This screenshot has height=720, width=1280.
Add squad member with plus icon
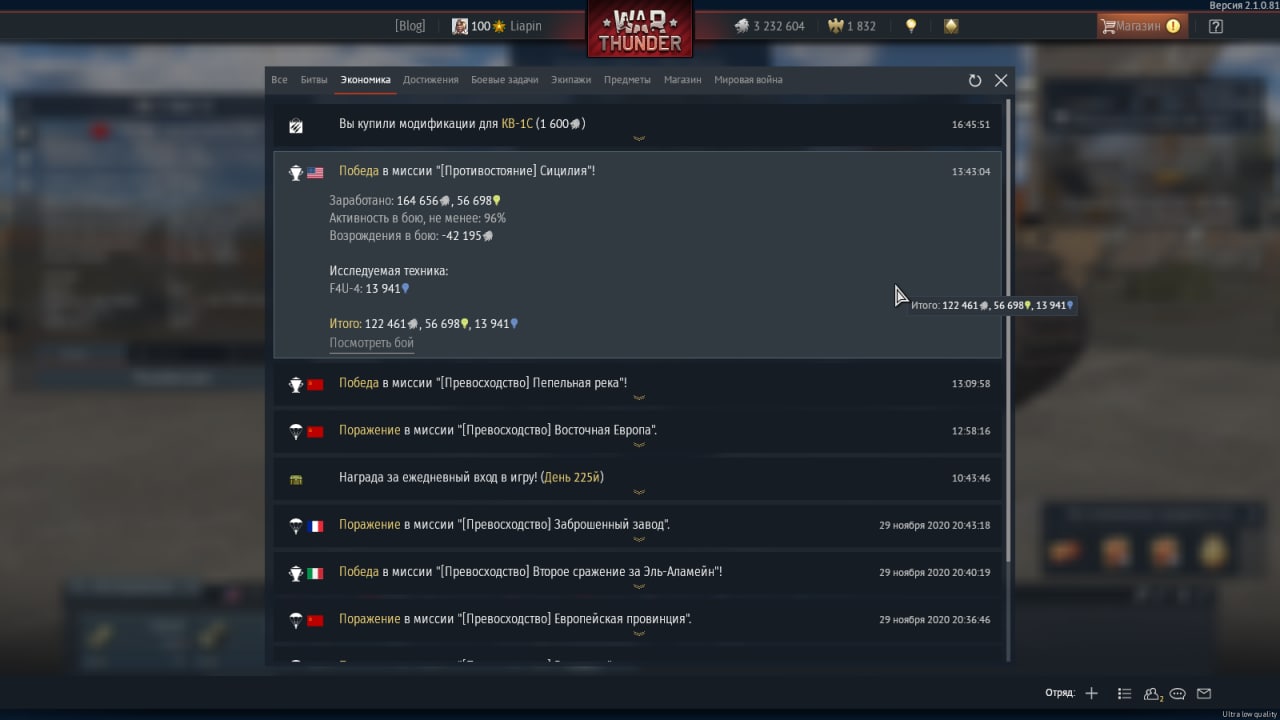[x=1091, y=693]
